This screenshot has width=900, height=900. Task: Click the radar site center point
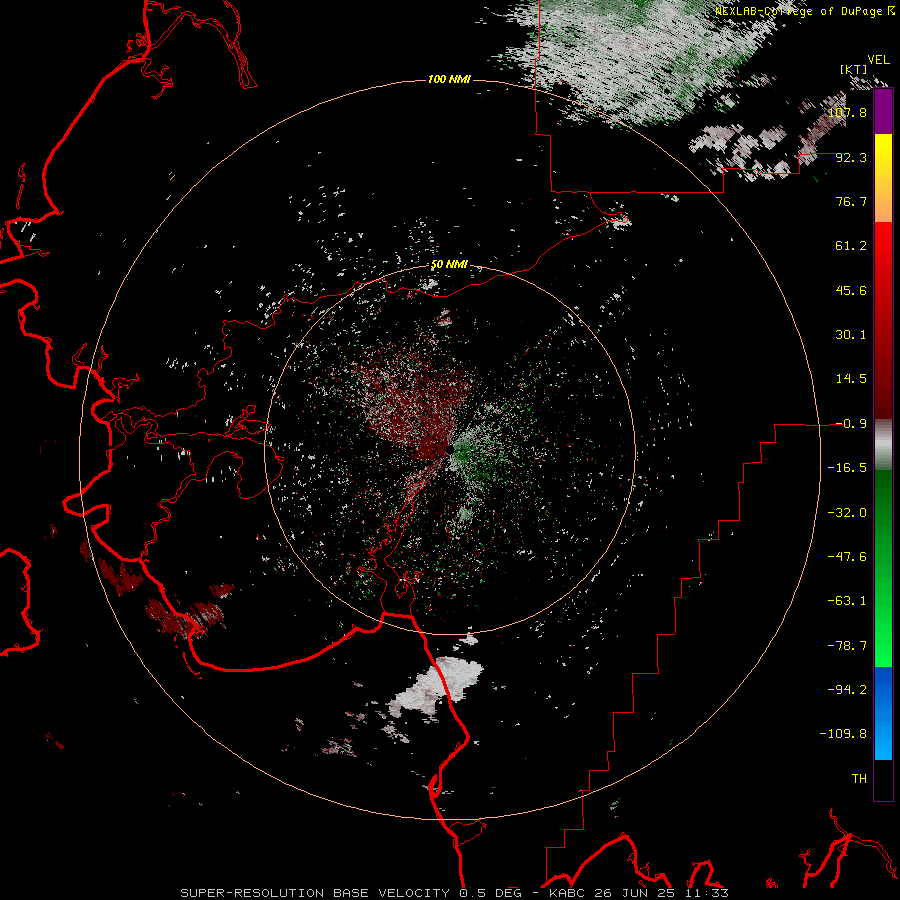pos(450,448)
